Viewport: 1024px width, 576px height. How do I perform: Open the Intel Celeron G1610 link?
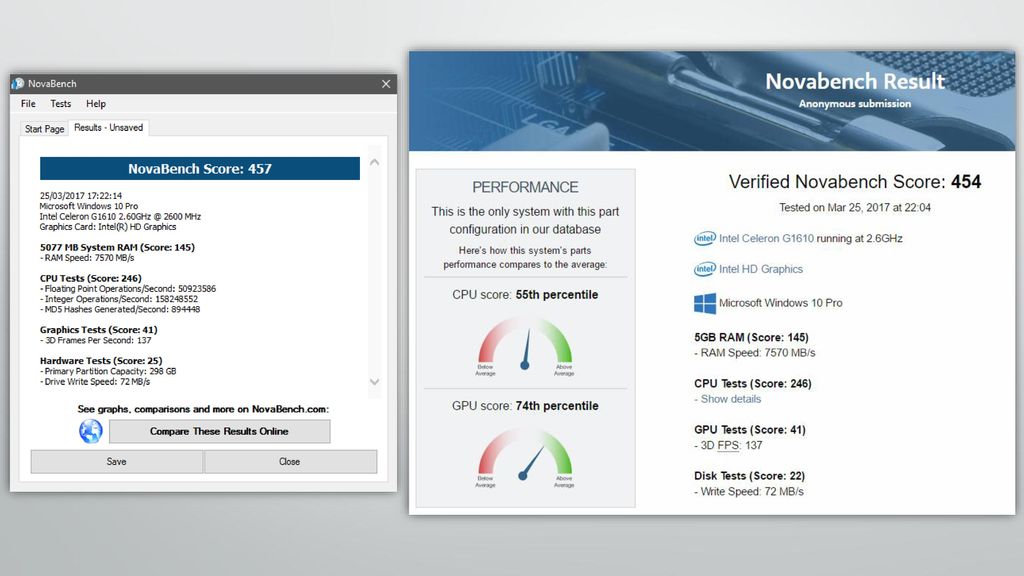767,238
